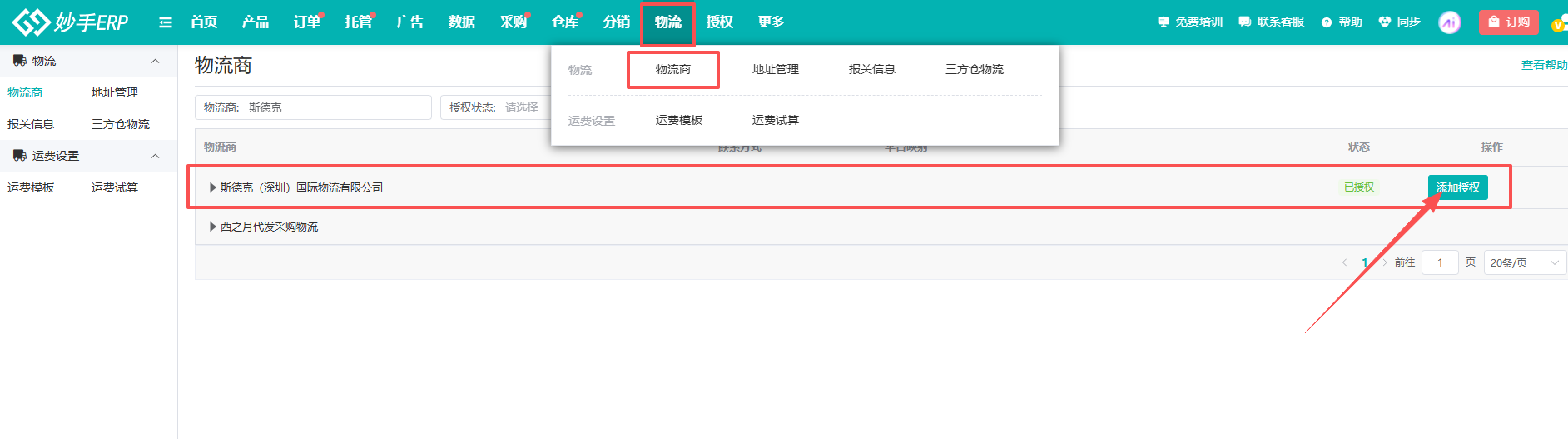Screen dimensions: 1568x439
Task: Open 物流 in the top navigation
Action: pyautogui.click(x=668, y=22)
